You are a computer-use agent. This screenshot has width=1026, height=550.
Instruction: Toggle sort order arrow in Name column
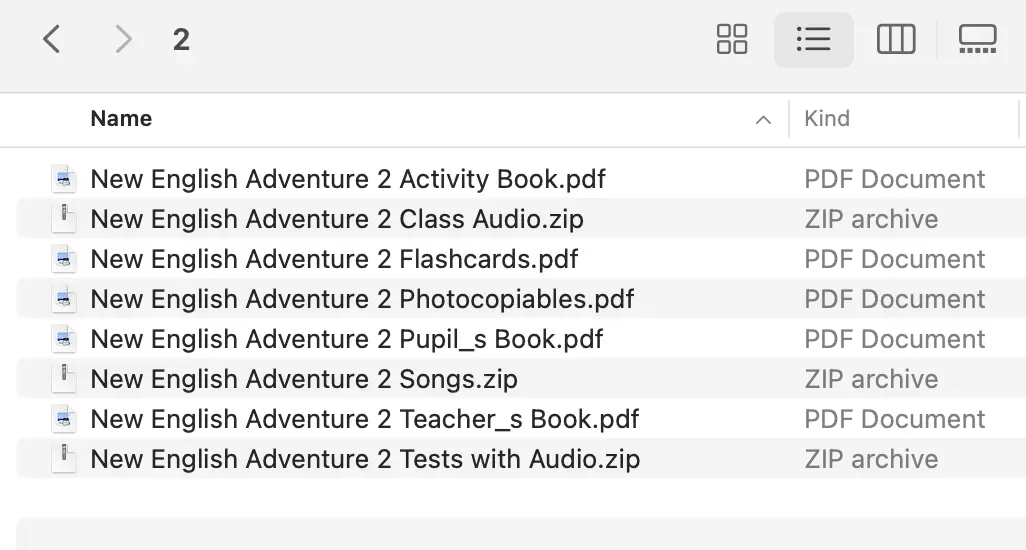pyautogui.click(x=763, y=120)
